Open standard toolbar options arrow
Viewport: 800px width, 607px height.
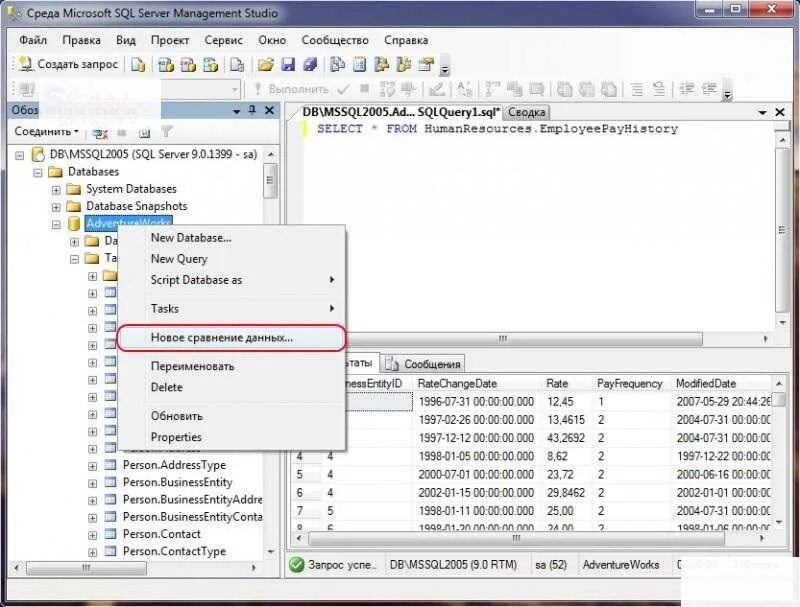pos(444,65)
